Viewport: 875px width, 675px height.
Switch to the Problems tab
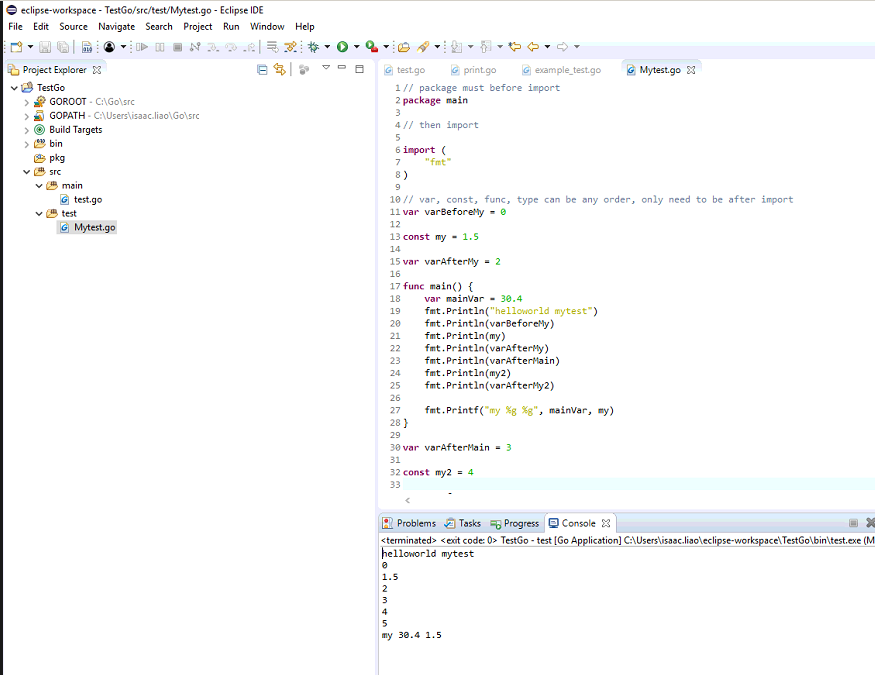tap(415, 523)
